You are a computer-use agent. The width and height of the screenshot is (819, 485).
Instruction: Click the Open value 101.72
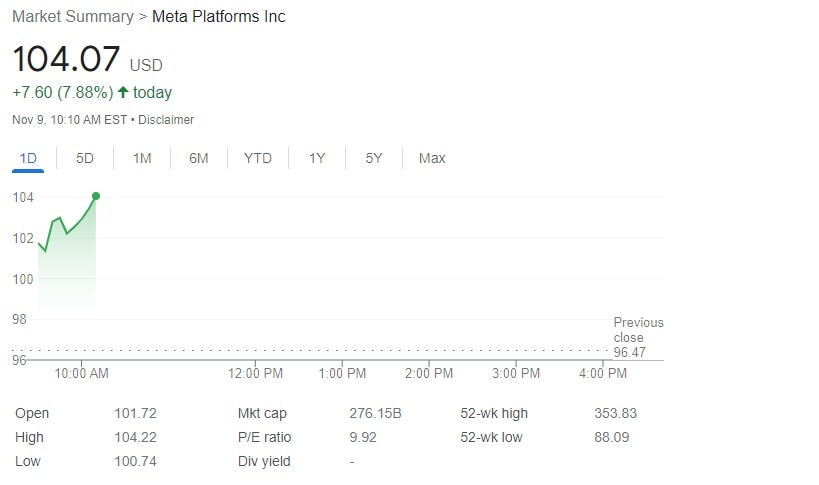click(x=135, y=413)
